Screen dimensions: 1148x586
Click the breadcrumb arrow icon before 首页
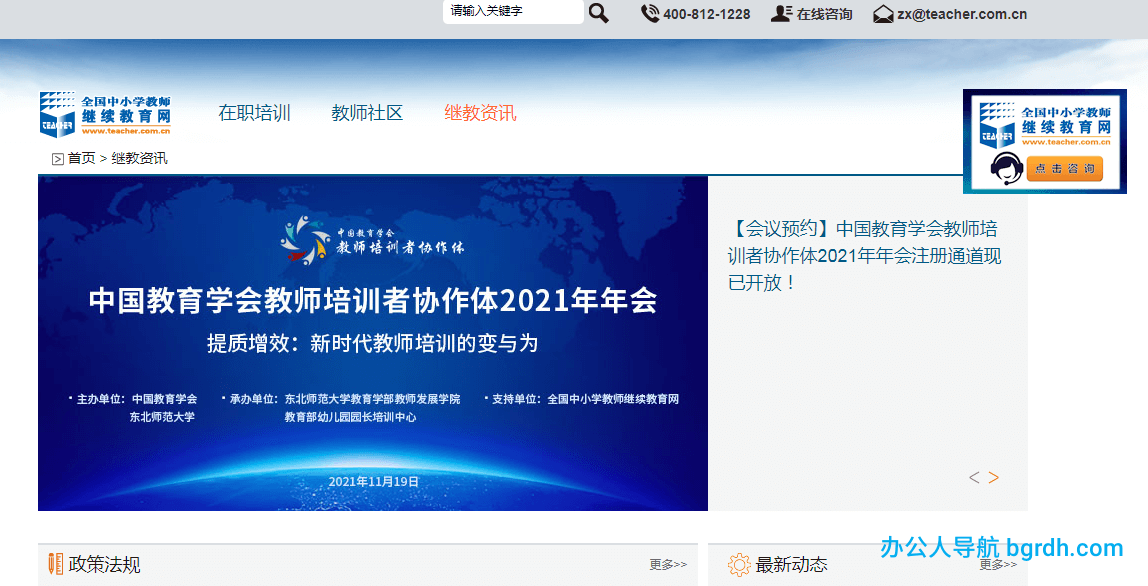[58, 159]
